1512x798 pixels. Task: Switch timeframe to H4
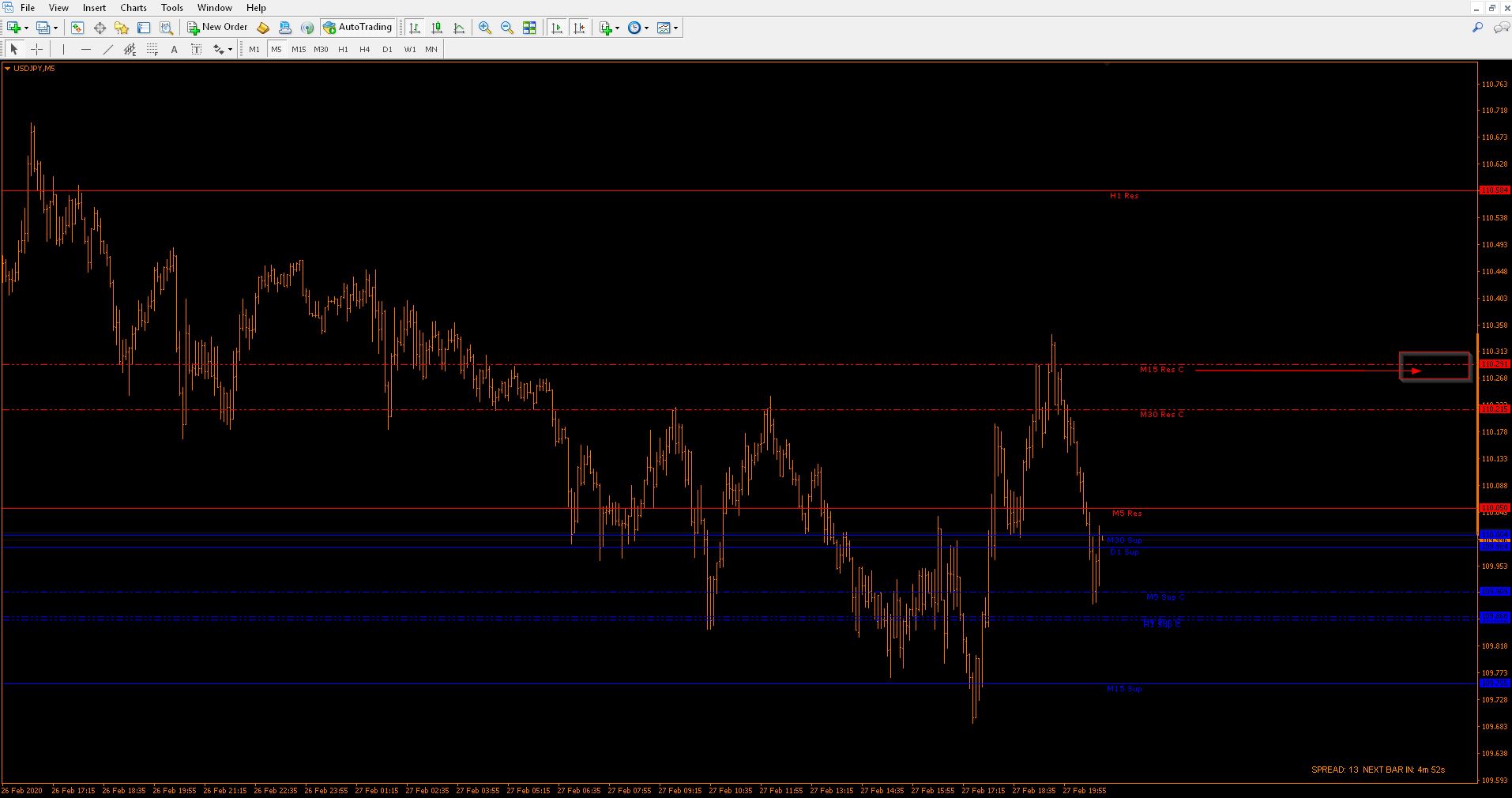coord(364,49)
